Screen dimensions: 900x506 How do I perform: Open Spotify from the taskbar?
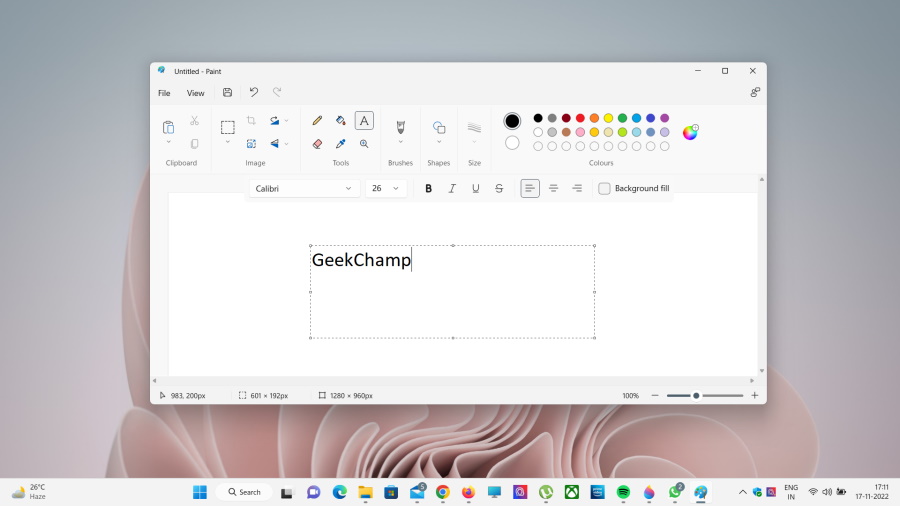click(623, 492)
